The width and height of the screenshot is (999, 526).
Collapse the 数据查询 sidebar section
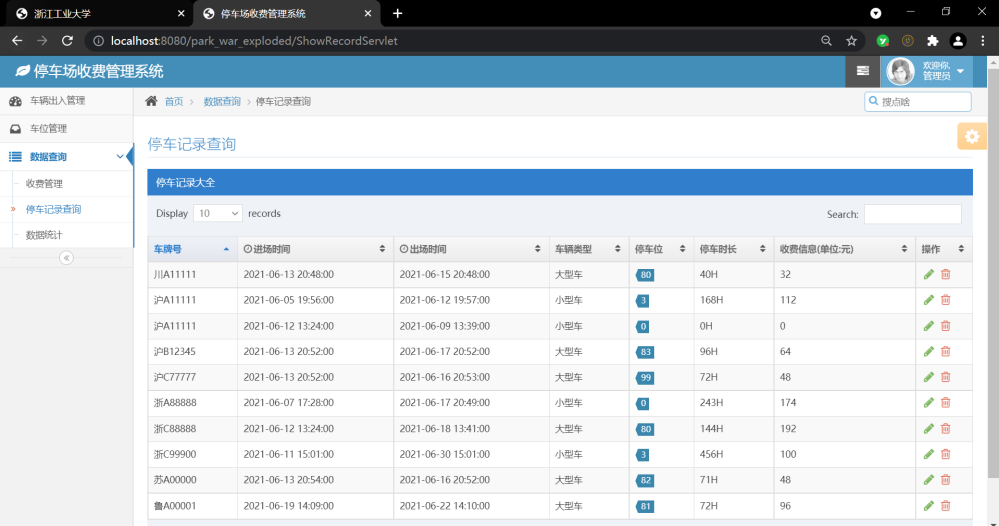[66, 157]
